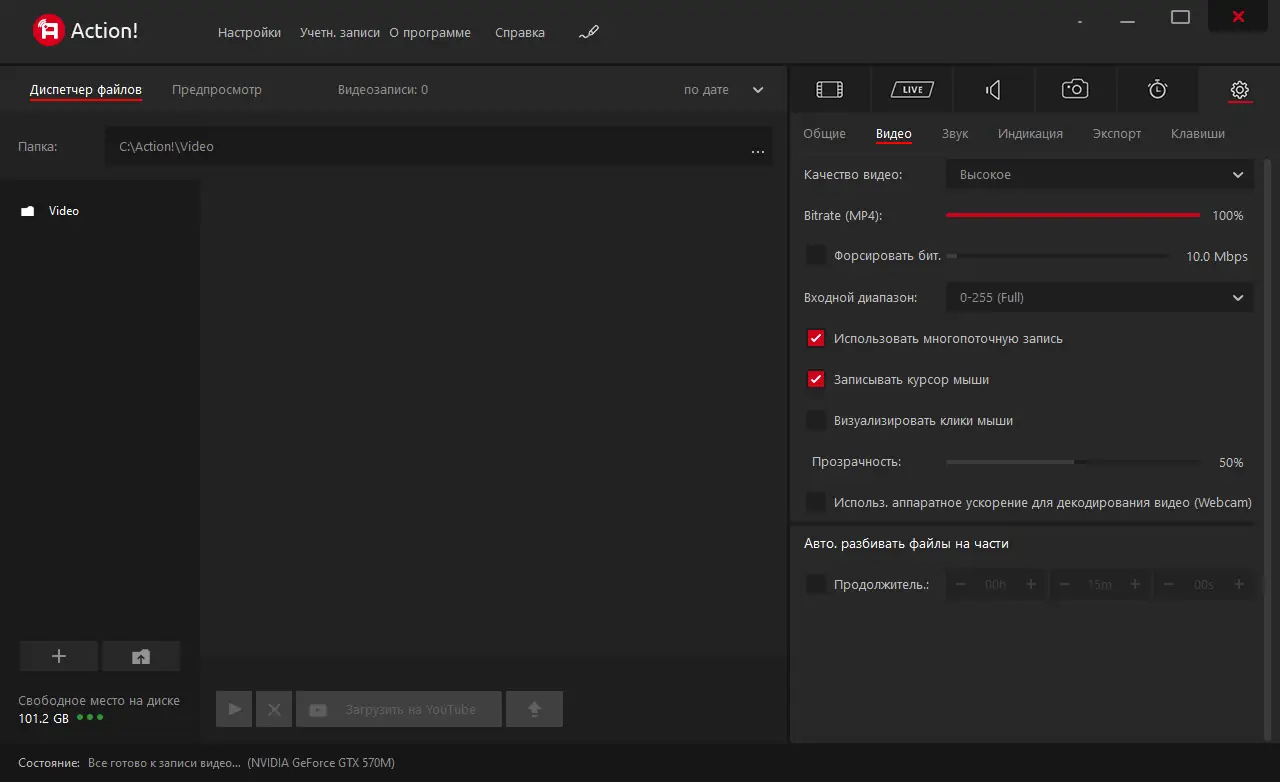The image size is (1280, 782).
Task: Open the Звук settings tab
Action: pos(955,134)
